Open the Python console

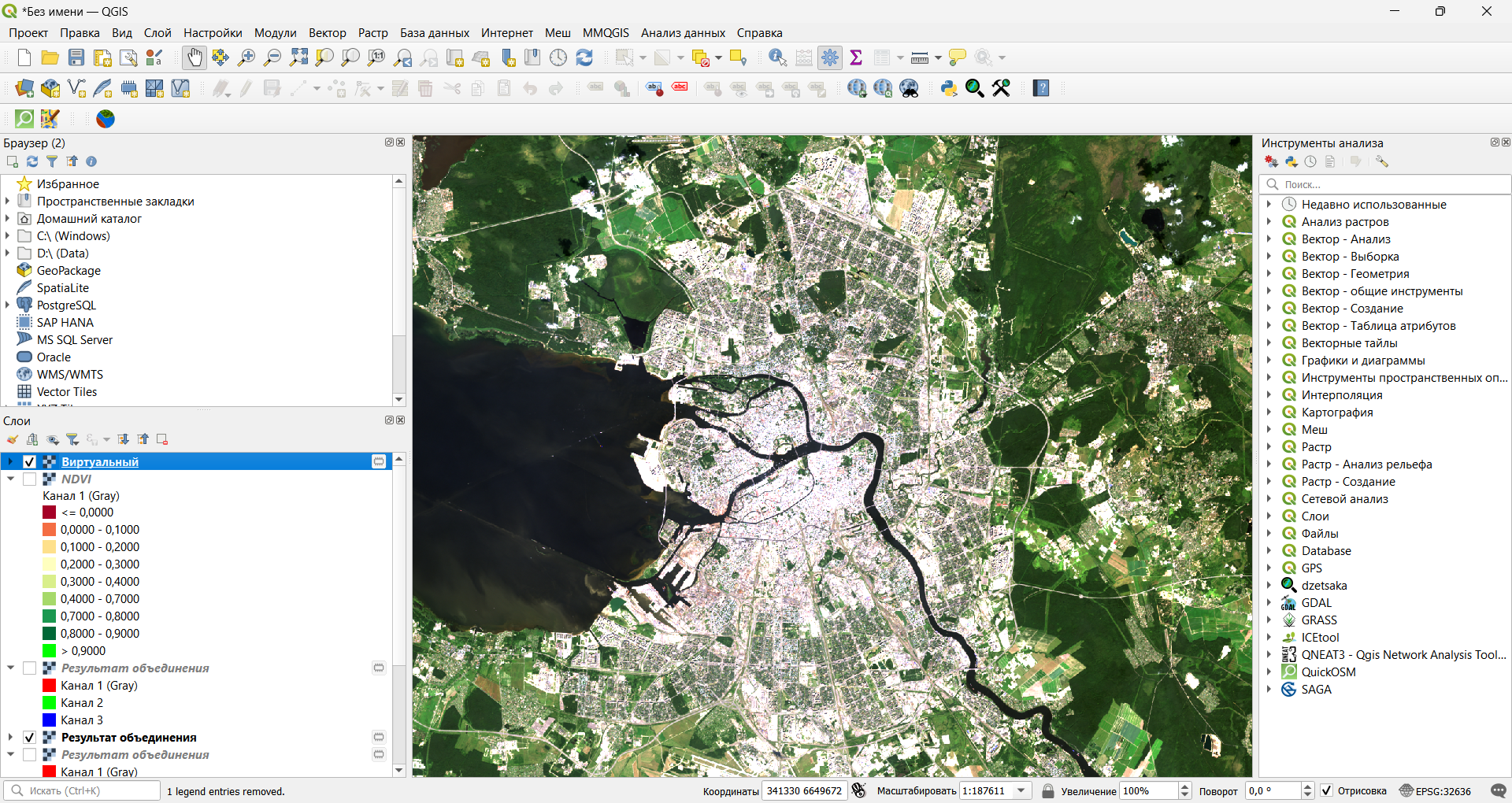pyautogui.click(x=949, y=88)
